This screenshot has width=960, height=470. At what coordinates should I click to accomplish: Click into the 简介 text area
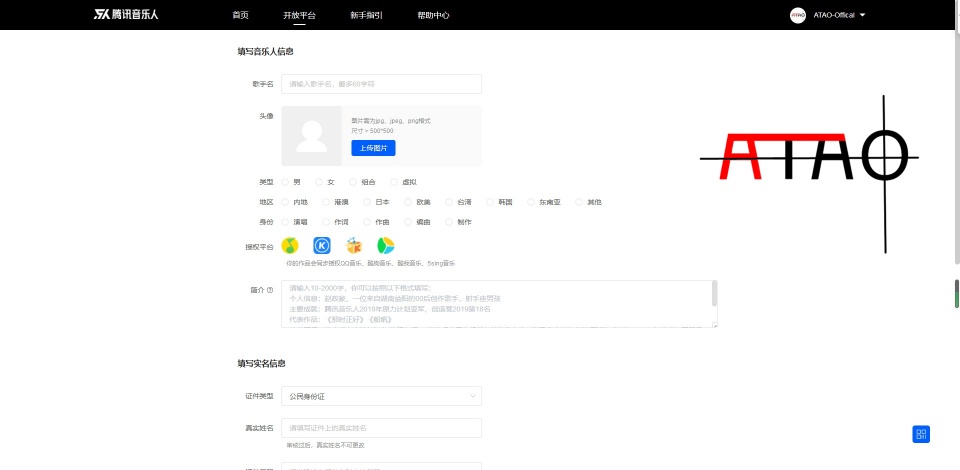click(x=499, y=304)
